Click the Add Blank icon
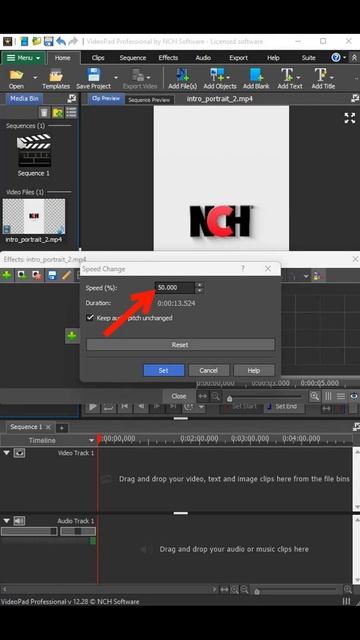The height and width of the screenshot is (640, 360). (x=256, y=75)
